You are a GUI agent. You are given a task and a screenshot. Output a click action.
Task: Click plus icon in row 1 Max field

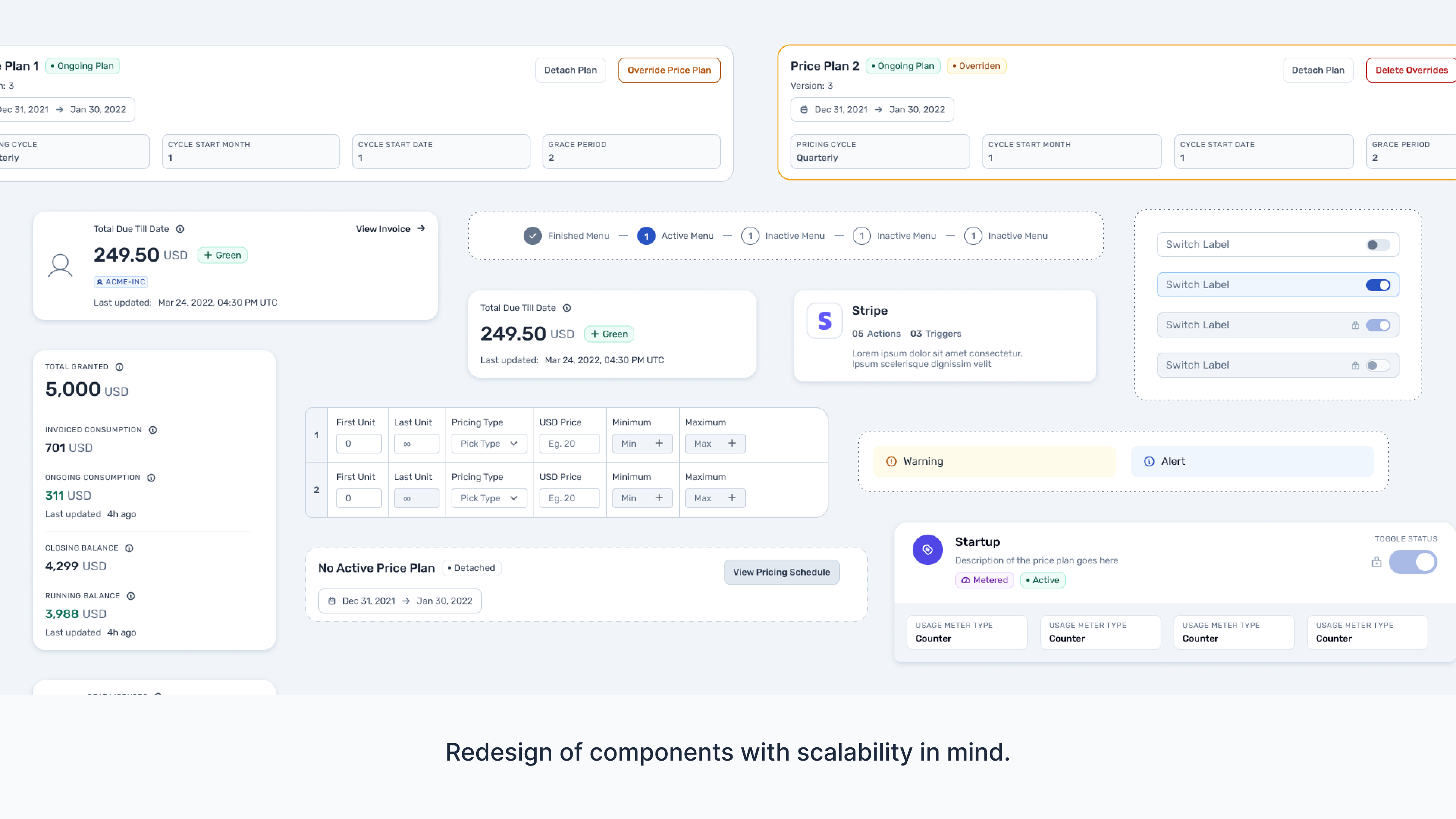(x=732, y=443)
